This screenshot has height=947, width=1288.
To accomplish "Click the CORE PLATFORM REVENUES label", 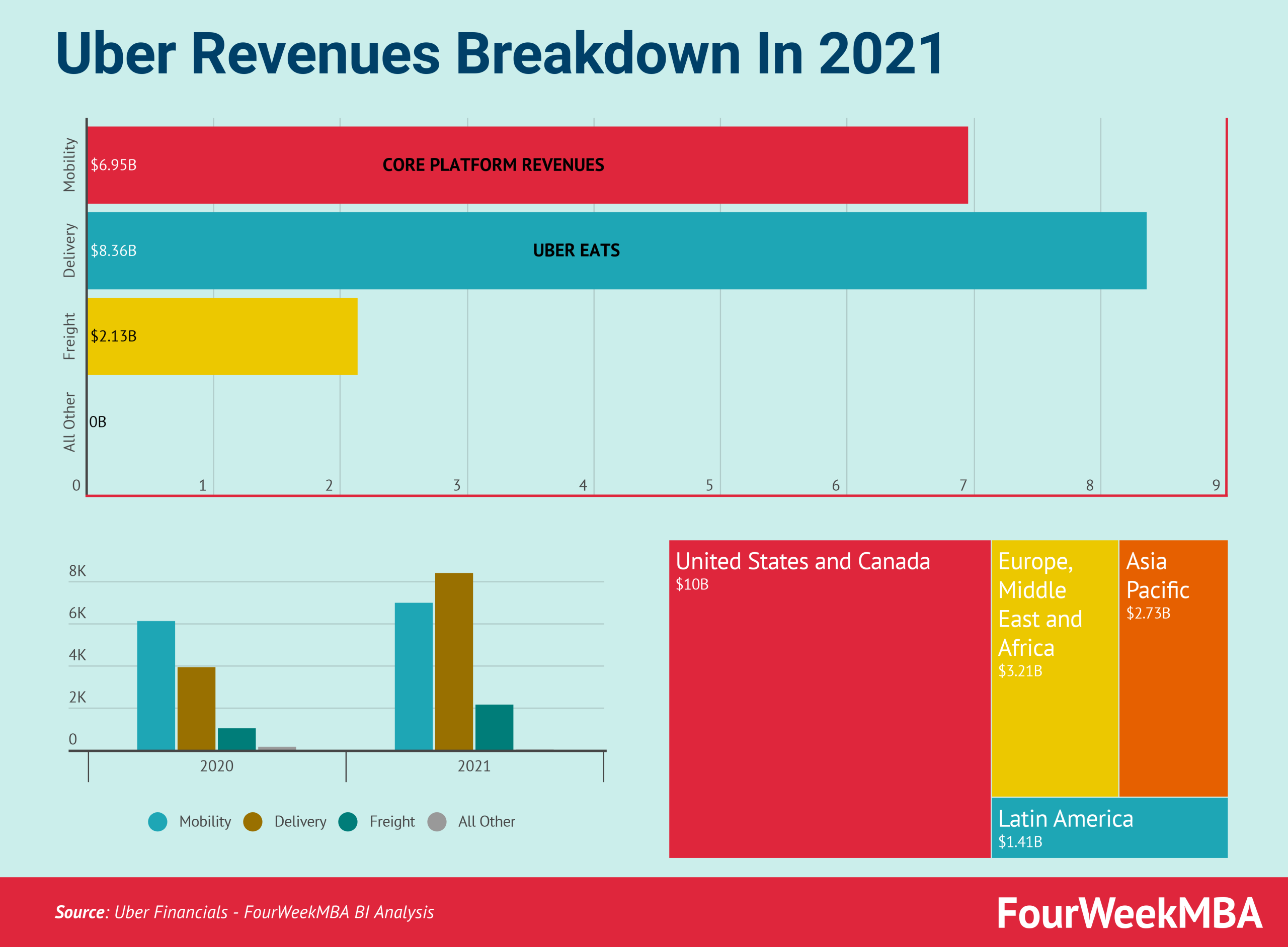I will click(493, 165).
